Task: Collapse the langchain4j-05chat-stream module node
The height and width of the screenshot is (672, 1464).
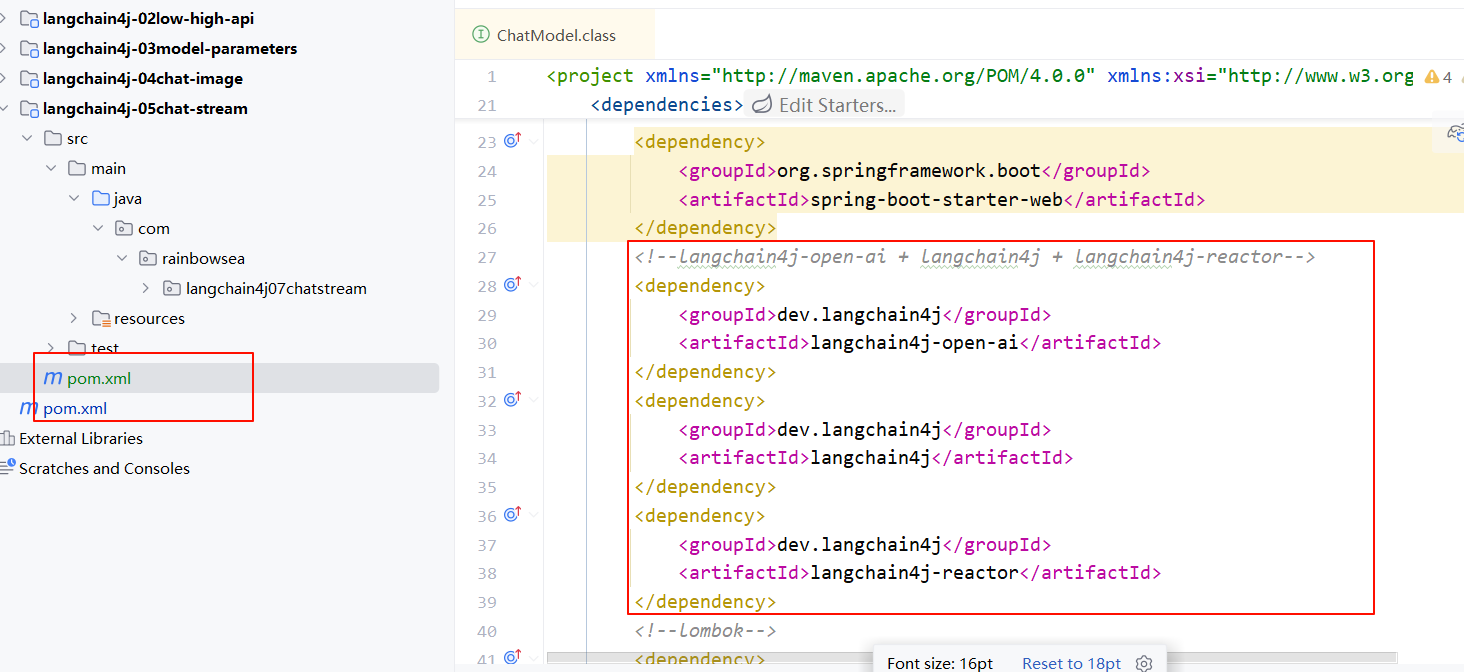Action: (x=5, y=109)
